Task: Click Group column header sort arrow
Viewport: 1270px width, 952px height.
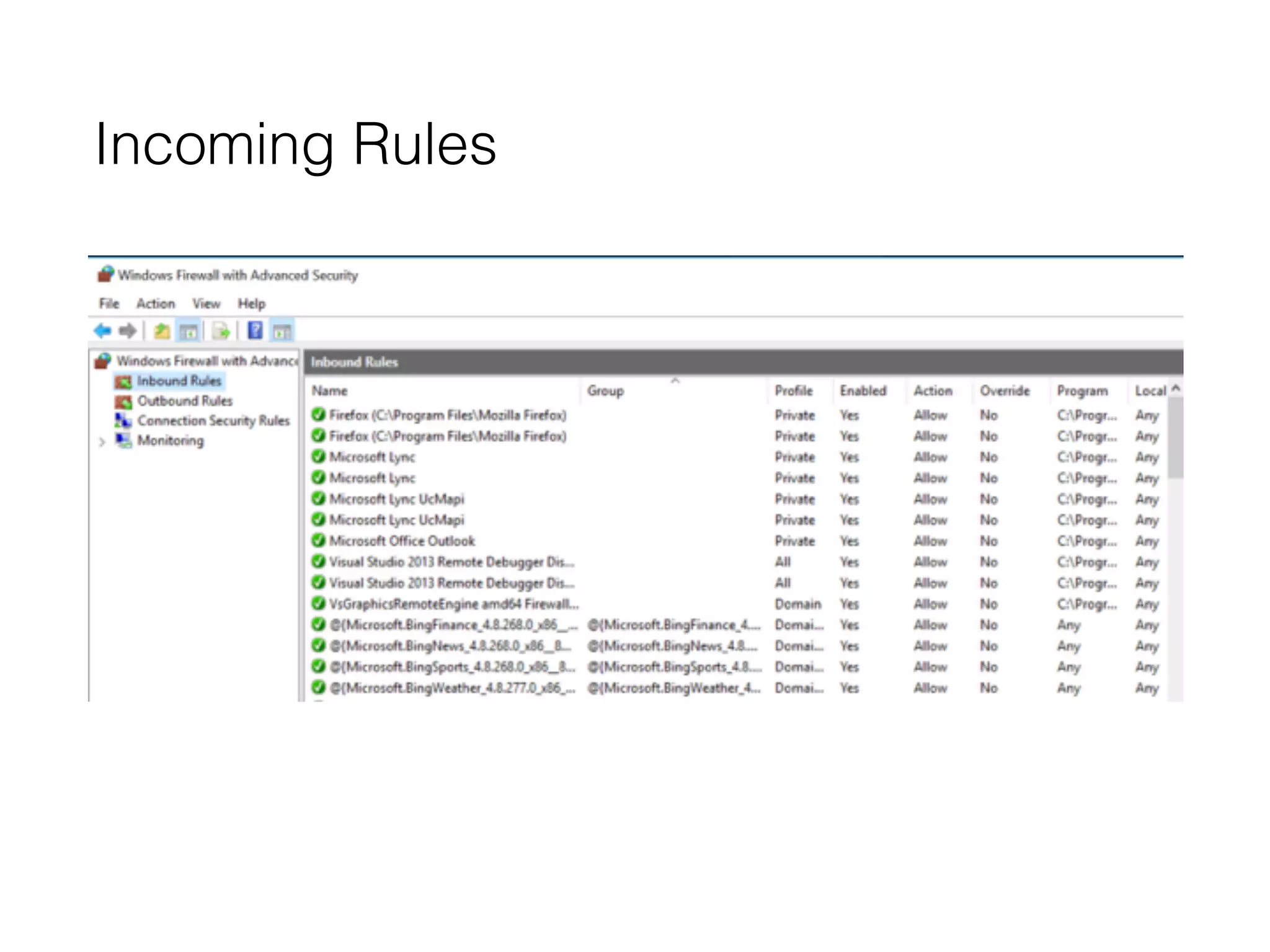Action: click(x=675, y=381)
